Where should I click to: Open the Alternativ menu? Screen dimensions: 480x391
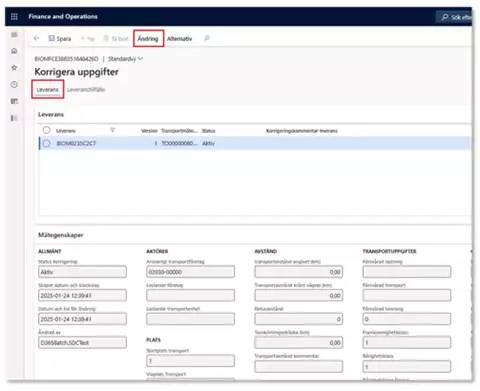click(179, 39)
